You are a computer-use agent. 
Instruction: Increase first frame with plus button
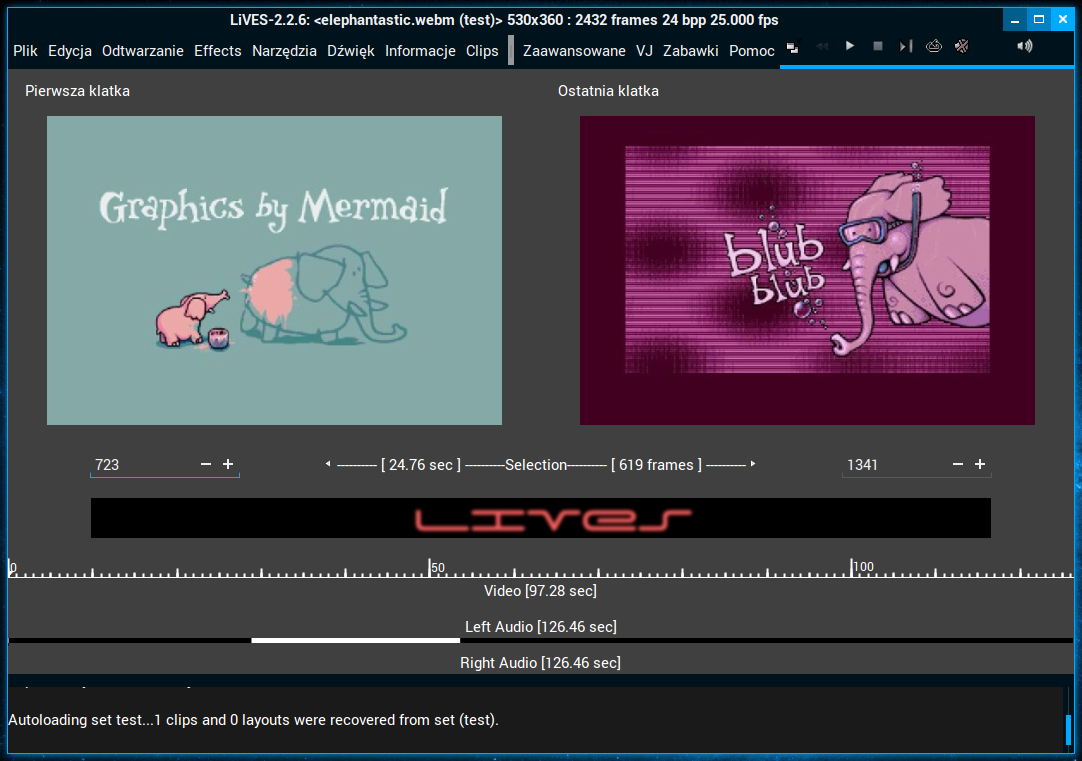point(228,464)
